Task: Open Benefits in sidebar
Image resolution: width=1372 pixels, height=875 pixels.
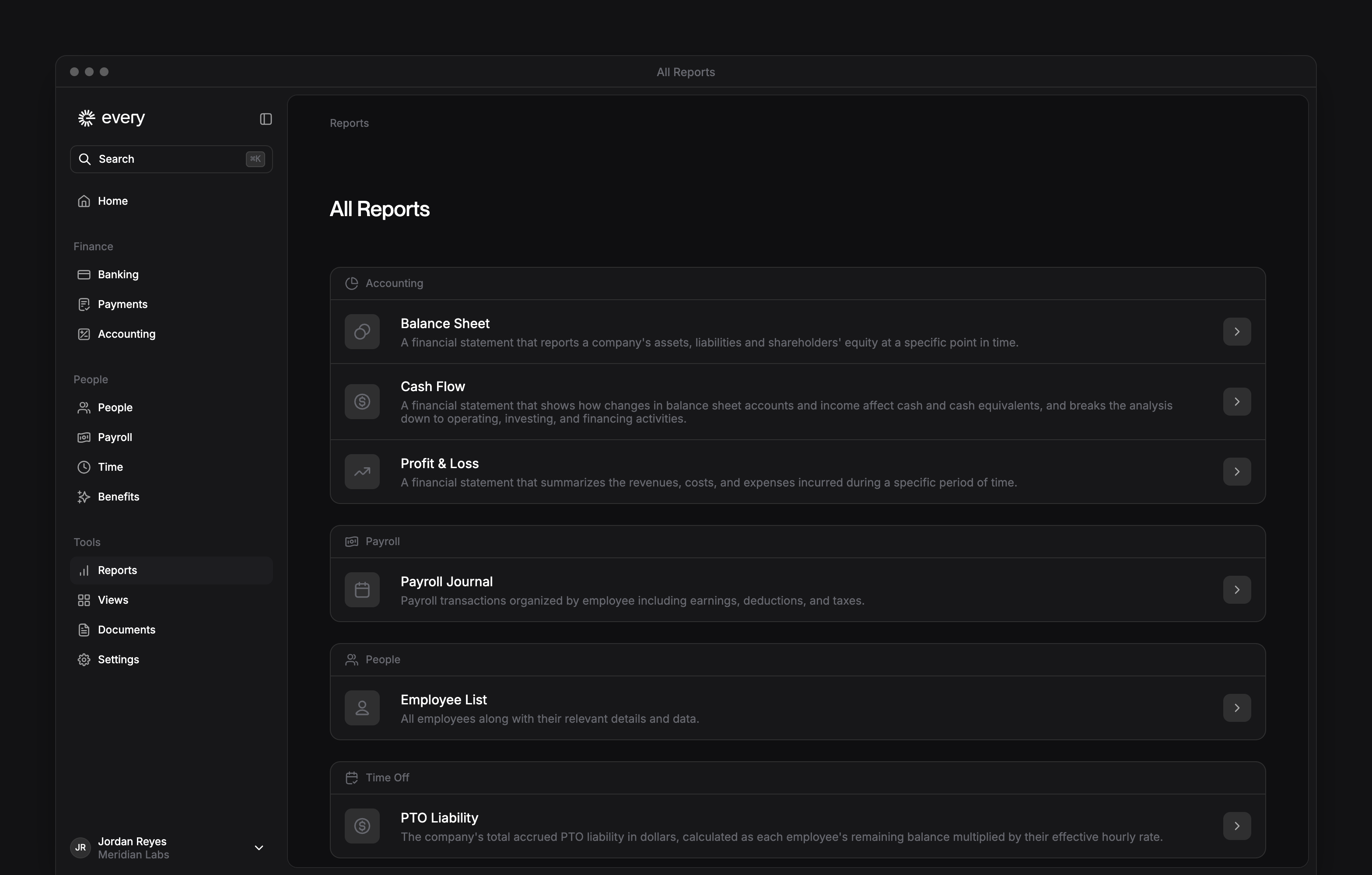Action: [x=171, y=496]
